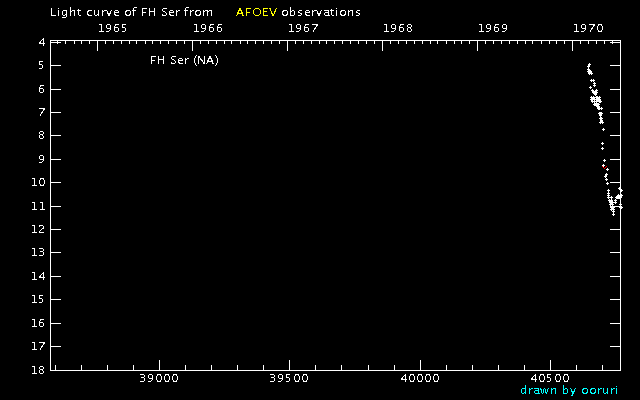Click magnitude 13 axis label
Viewport: 640px width, 400px height.
point(38,253)
